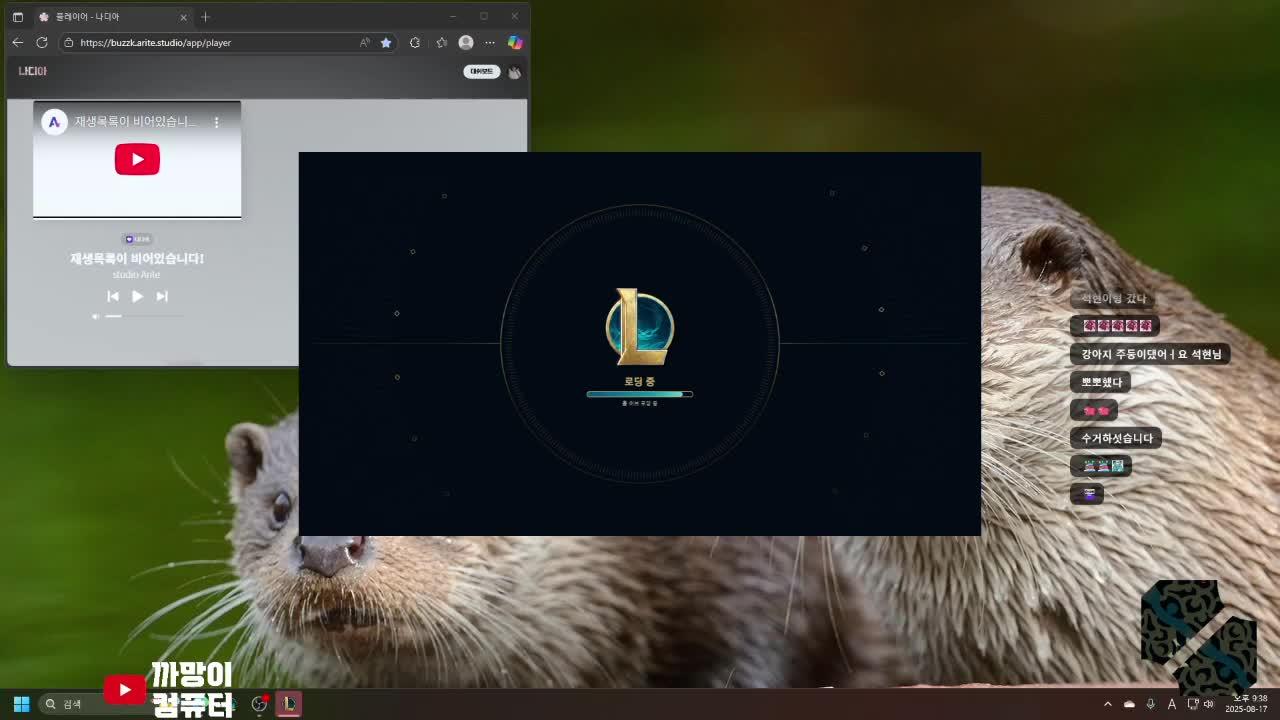Click the YouTube channel avatar in embed

[54, 122]
